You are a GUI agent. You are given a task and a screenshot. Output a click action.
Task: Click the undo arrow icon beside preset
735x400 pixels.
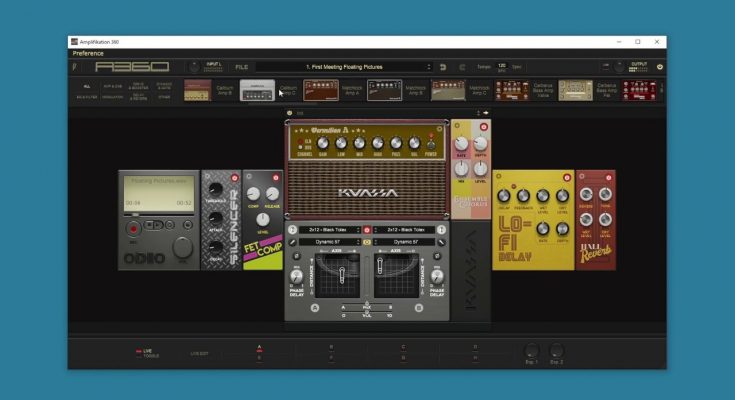443,67
